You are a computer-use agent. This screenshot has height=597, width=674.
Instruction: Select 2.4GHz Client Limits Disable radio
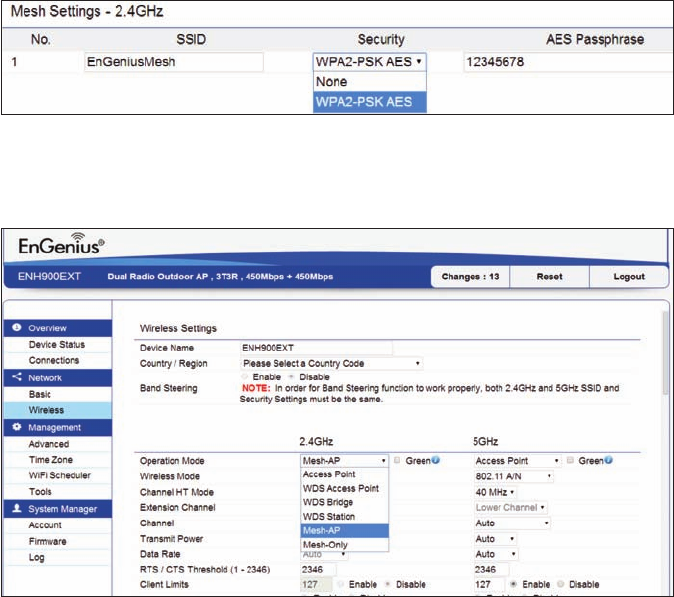click(388, 584)
